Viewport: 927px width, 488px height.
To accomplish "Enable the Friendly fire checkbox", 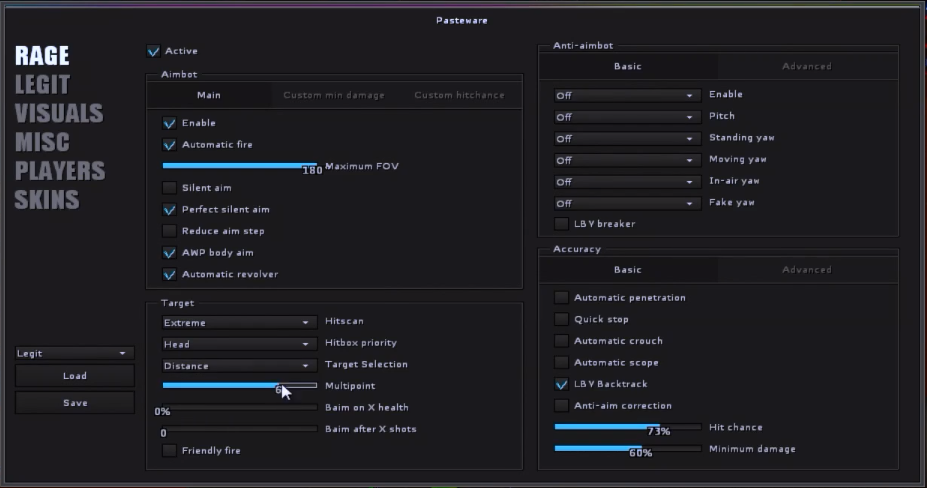I will pos(170,451).
